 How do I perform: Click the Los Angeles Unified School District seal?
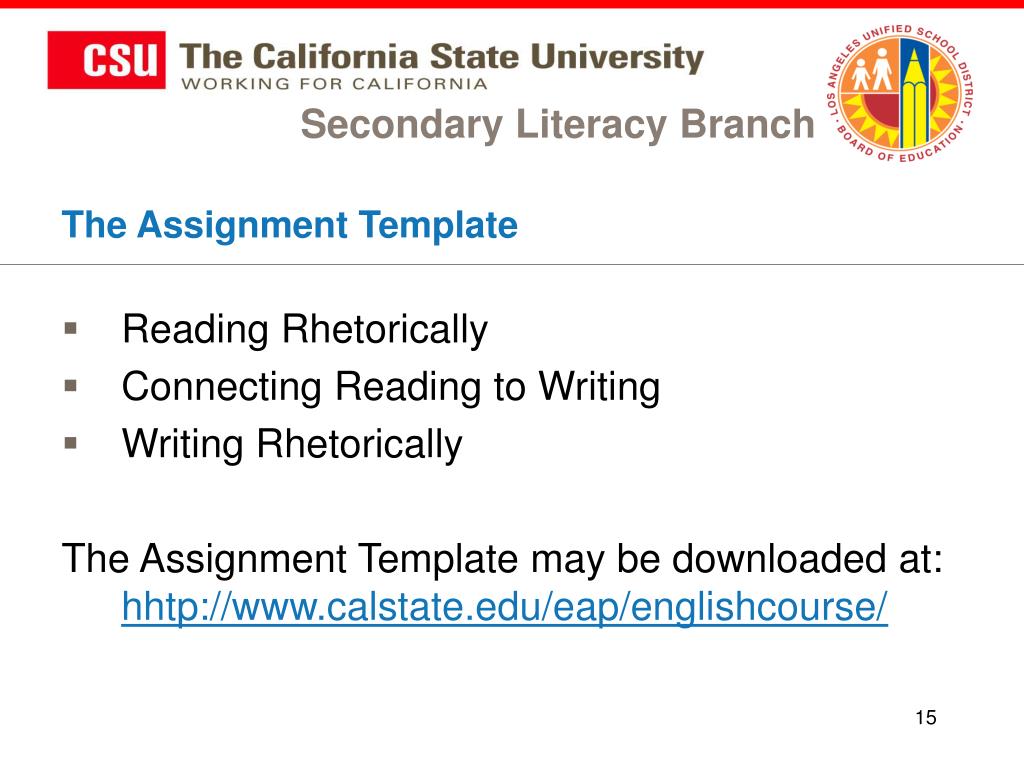tap(899, 93)
